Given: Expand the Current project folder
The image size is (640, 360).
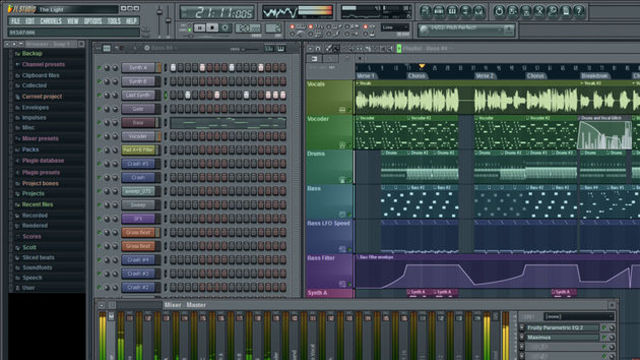Looking at the screenshot, I should (x=42, y=97).
